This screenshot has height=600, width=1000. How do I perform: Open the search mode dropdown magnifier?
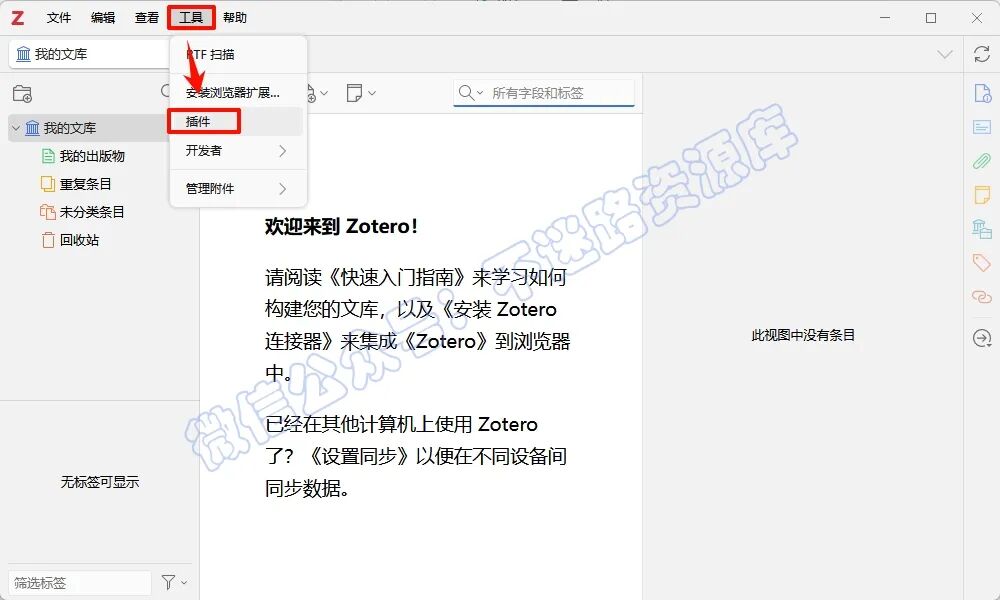pos(471,93)
